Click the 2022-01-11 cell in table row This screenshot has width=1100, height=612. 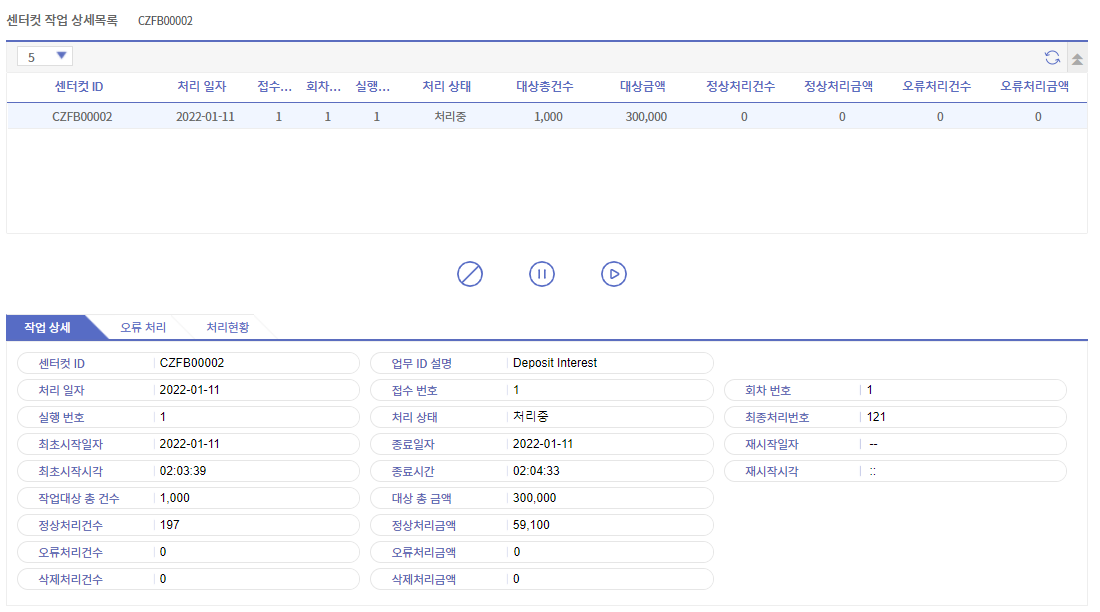click(x=205, y=117)
